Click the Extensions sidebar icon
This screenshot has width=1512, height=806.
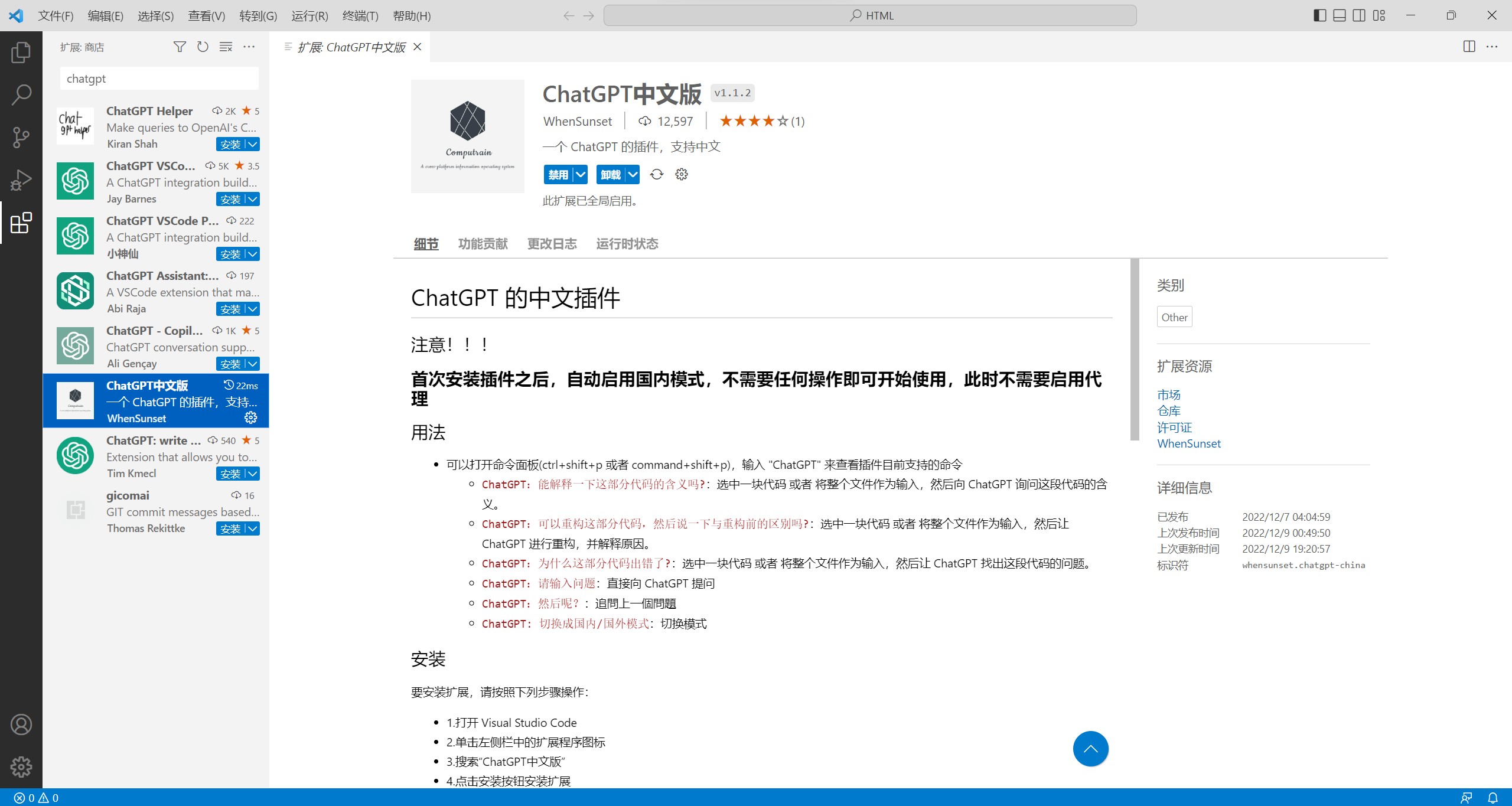click(22, 222)
